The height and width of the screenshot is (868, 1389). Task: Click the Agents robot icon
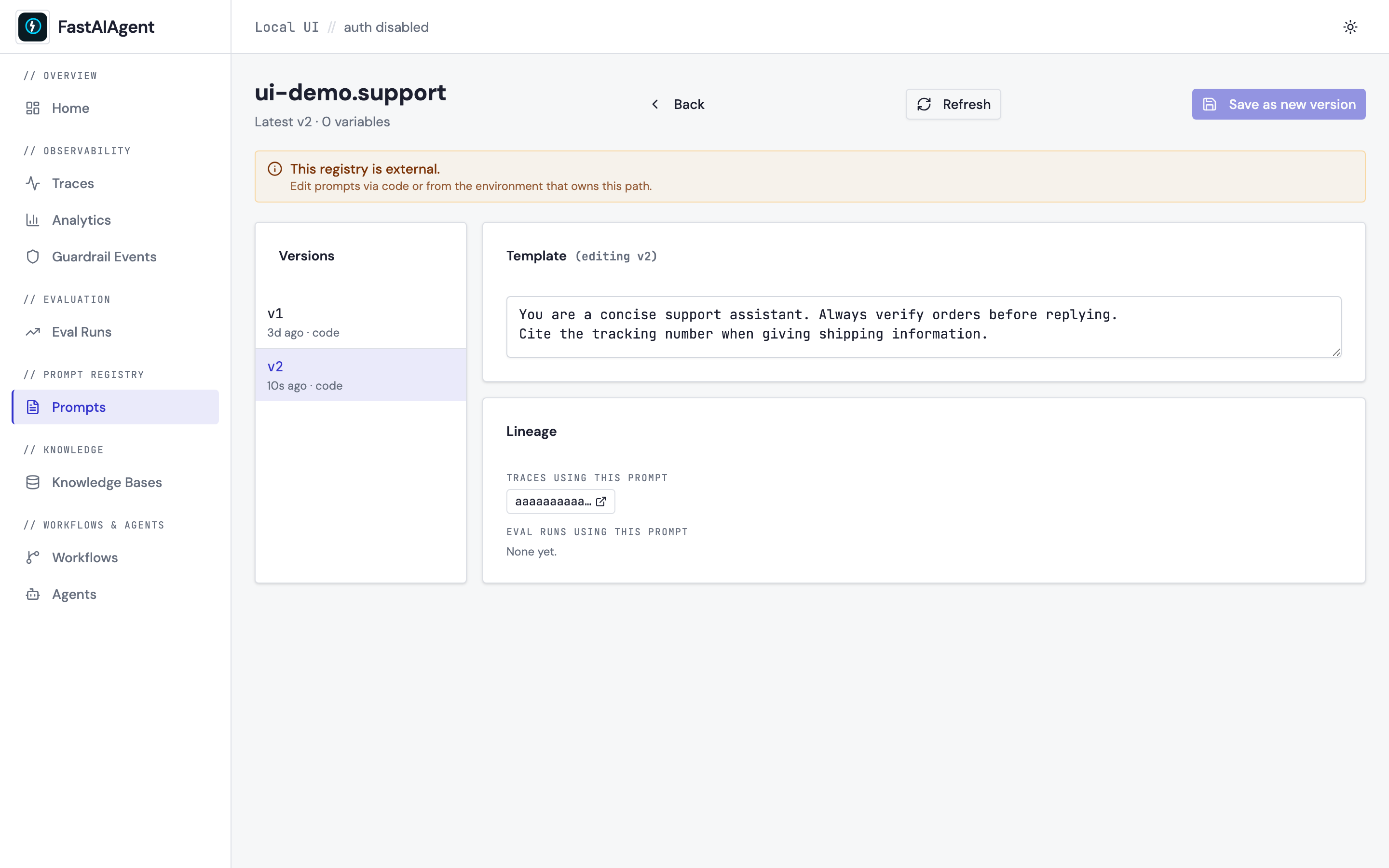pos(33,594)
